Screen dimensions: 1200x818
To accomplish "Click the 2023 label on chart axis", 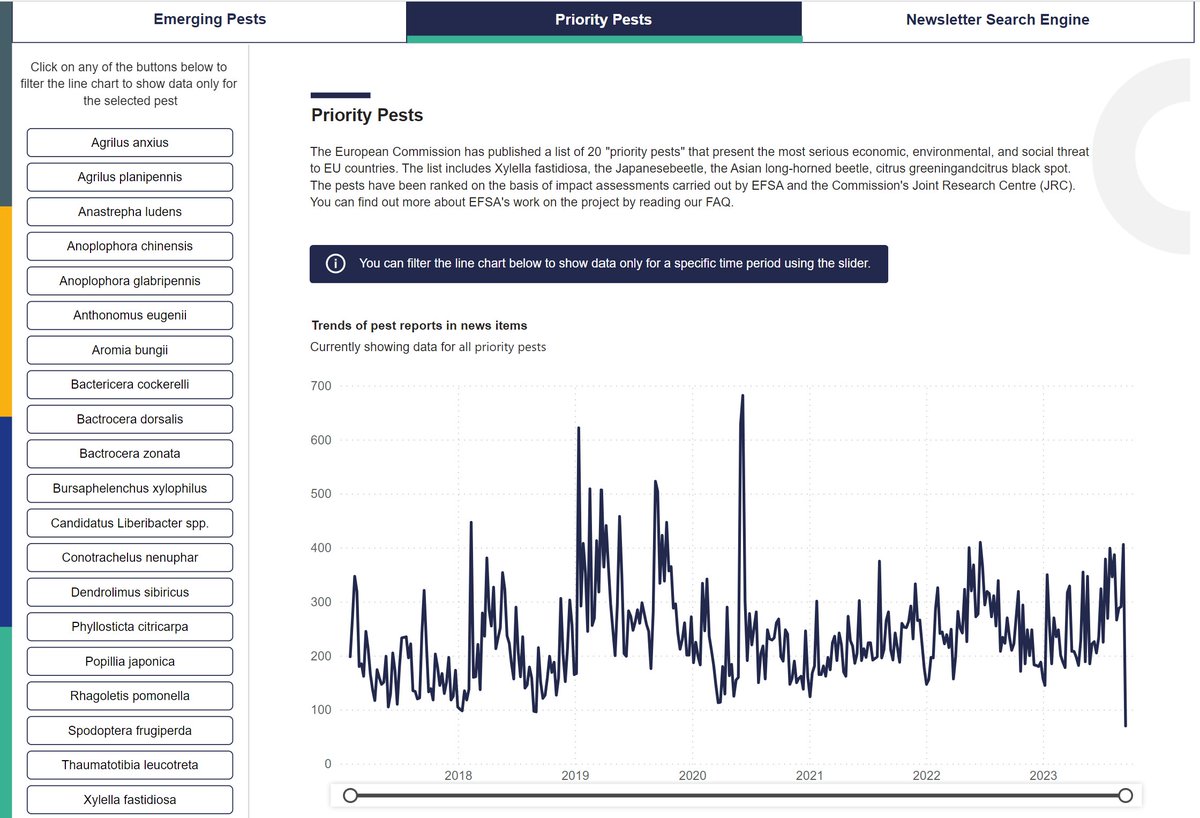I will [x=1043, y=775].
